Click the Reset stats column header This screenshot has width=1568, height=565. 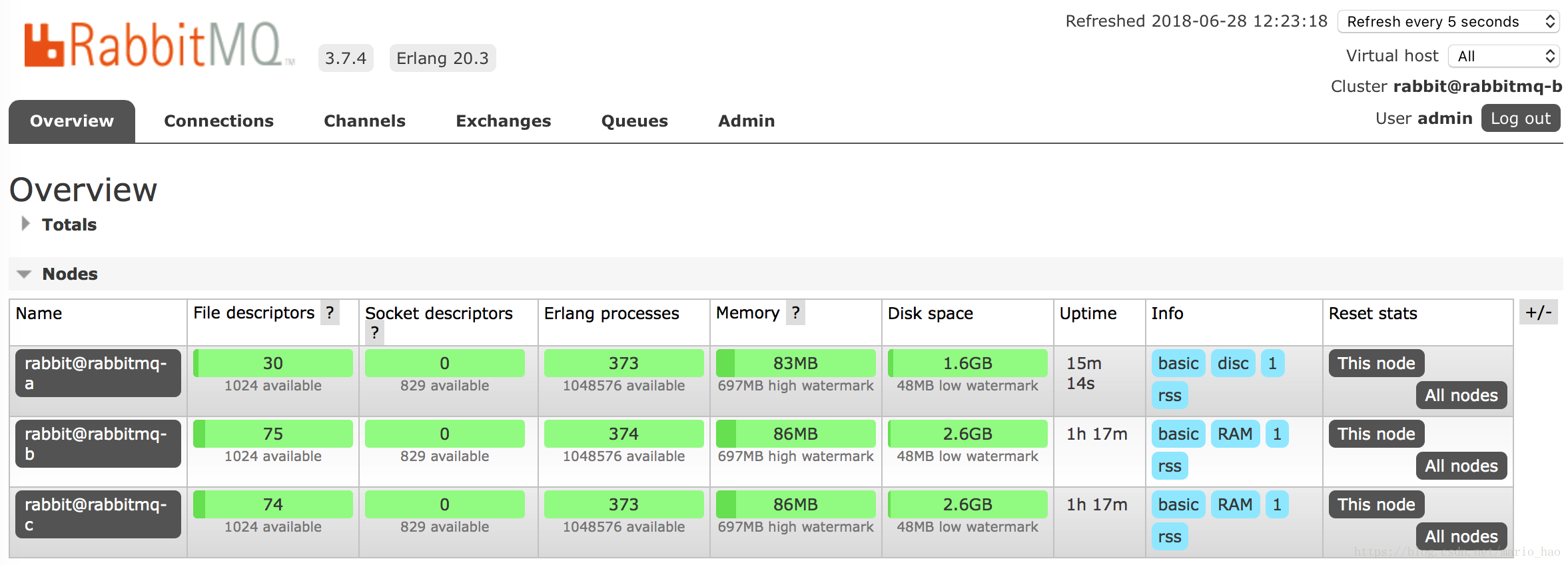pos(1373,313)
